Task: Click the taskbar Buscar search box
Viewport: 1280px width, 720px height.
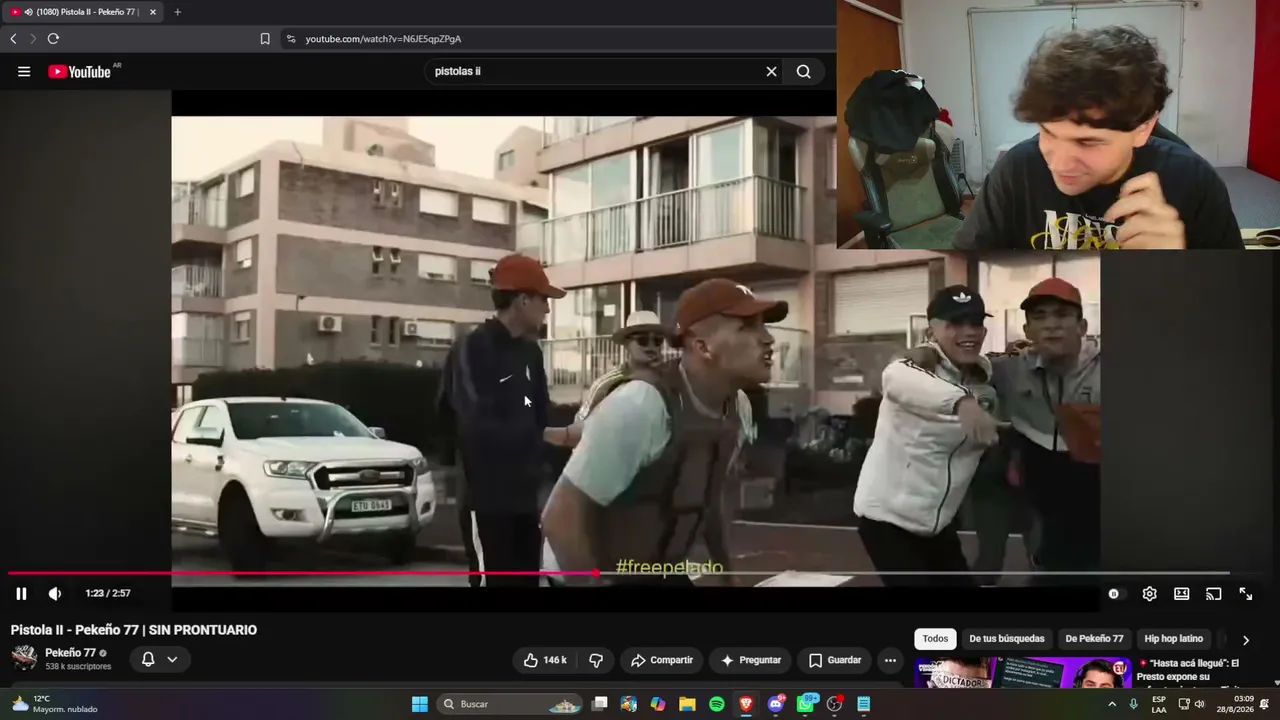Action: pyautogui.click(x=511, y=704)
